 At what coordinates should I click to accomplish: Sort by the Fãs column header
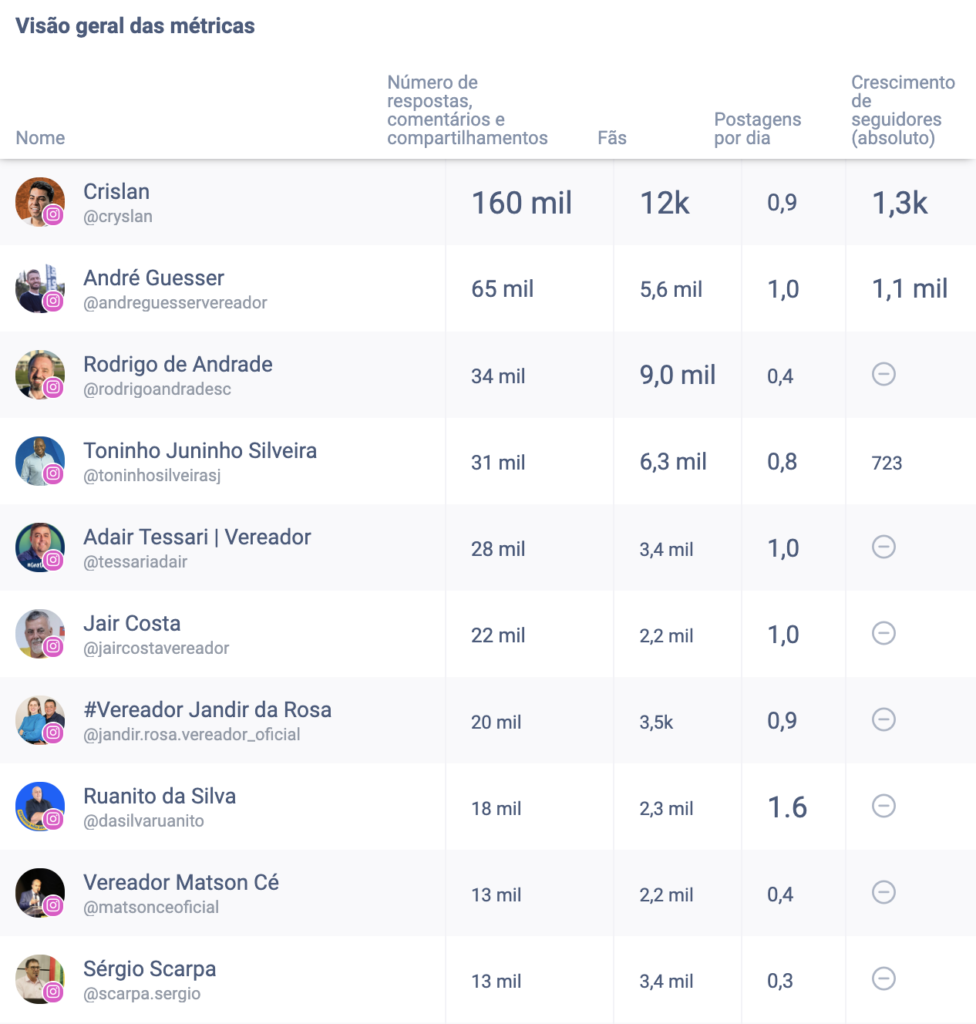point(612,138)
